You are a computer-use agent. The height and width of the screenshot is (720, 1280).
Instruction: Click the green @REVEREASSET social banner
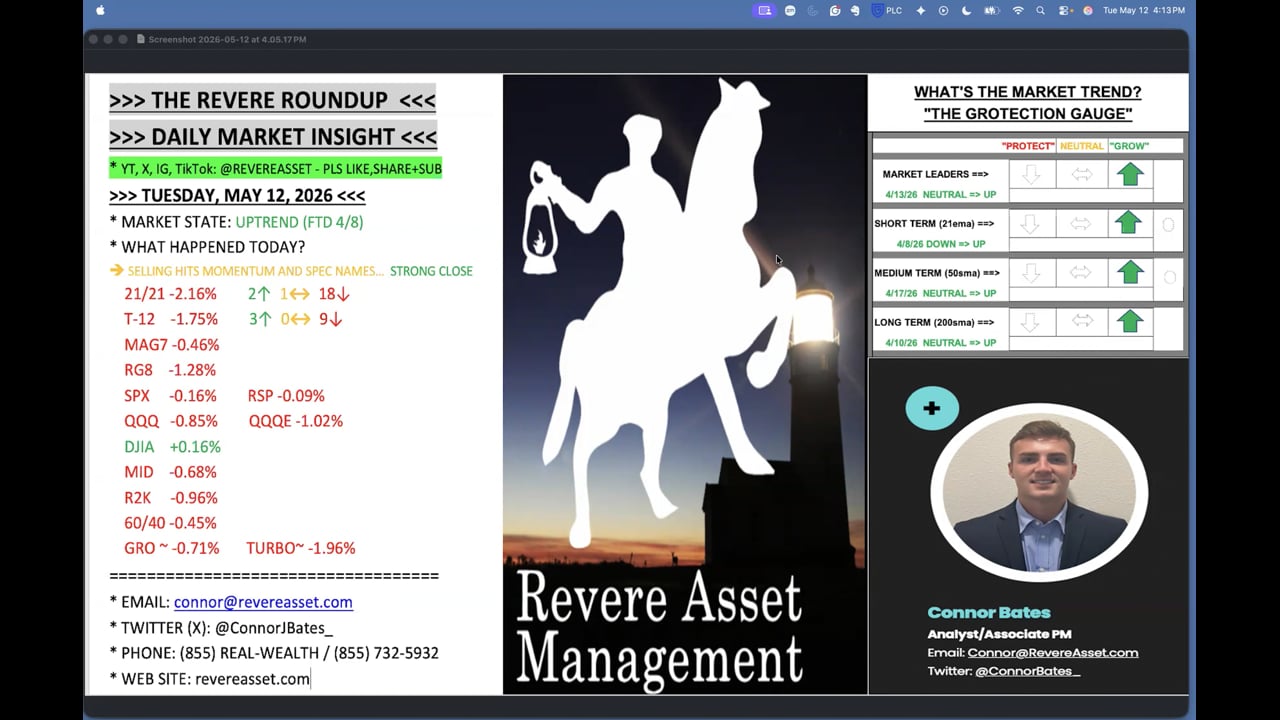click(276, 169)
